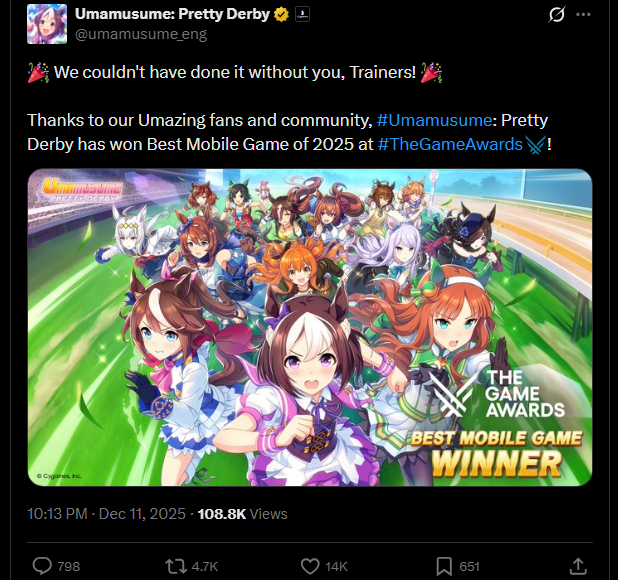Click the share upload icon
This screenshot has height=580, width=618.
point(578,566)
